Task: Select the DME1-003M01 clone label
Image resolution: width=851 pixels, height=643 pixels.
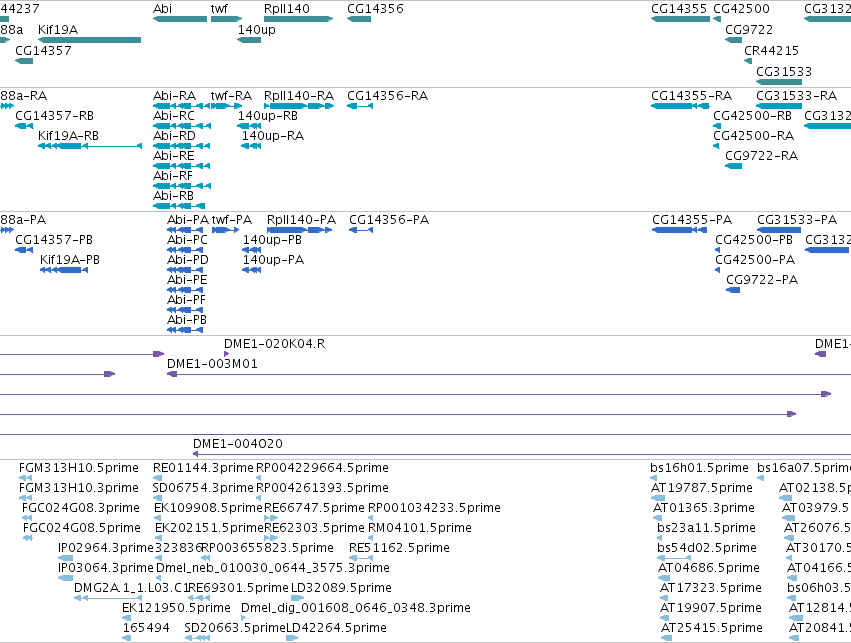Action: point(212,364)
